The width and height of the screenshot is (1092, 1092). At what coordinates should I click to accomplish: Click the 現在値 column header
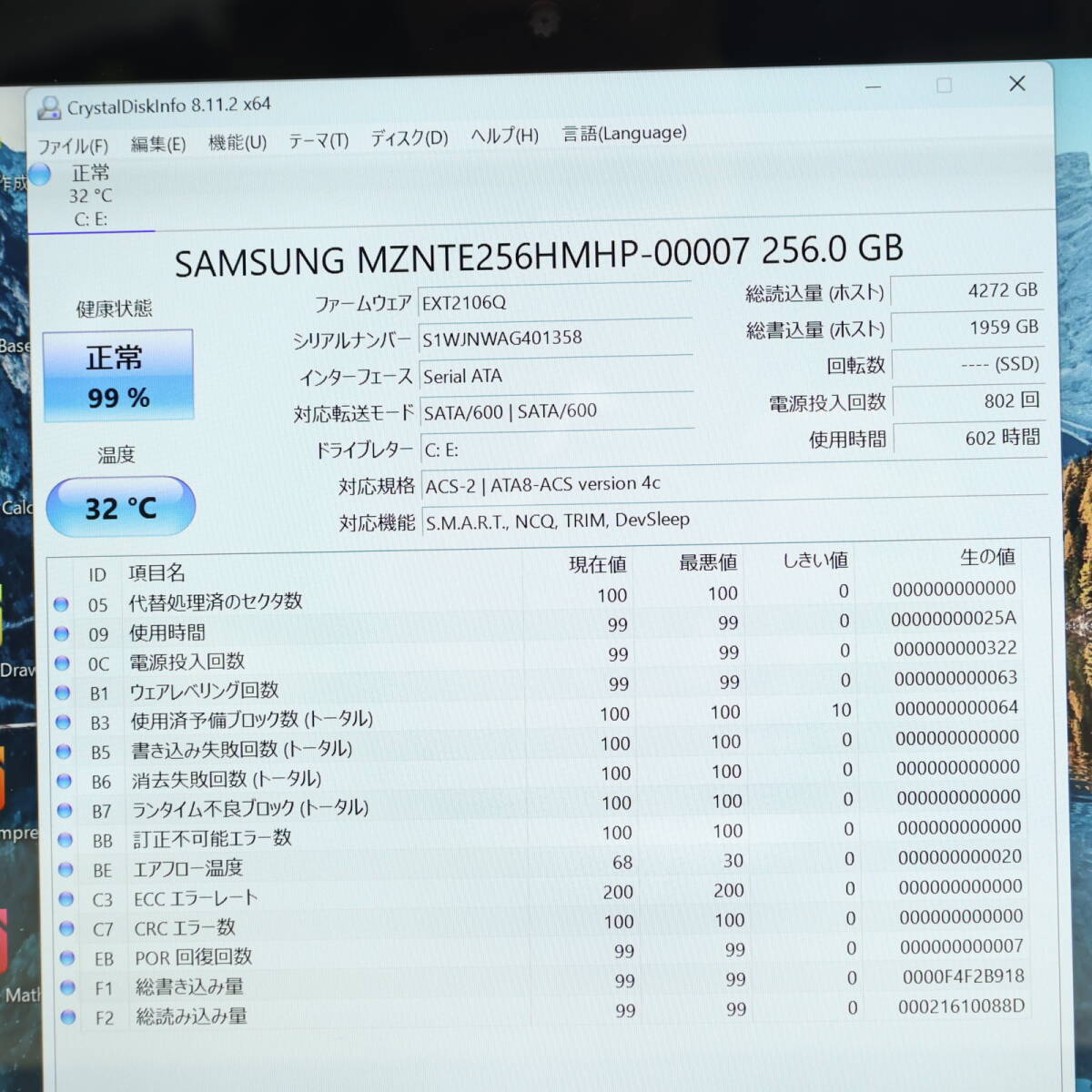coord(598,564)
